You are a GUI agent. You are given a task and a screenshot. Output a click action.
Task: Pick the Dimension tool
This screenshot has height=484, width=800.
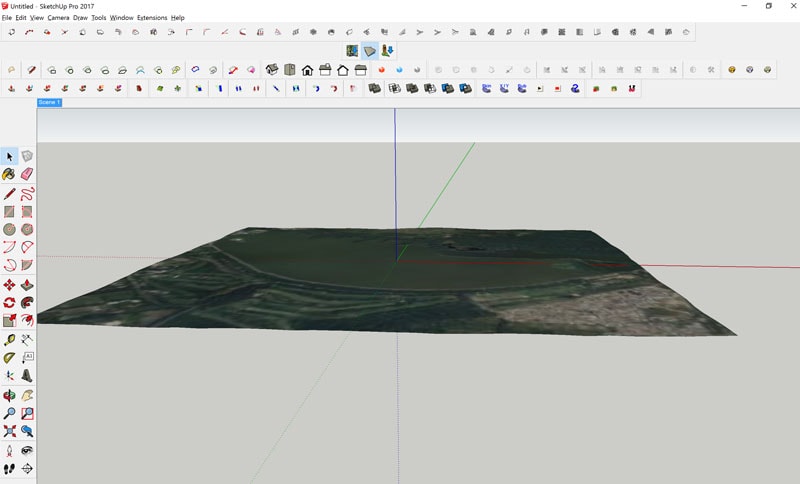(x=27, y=340)
